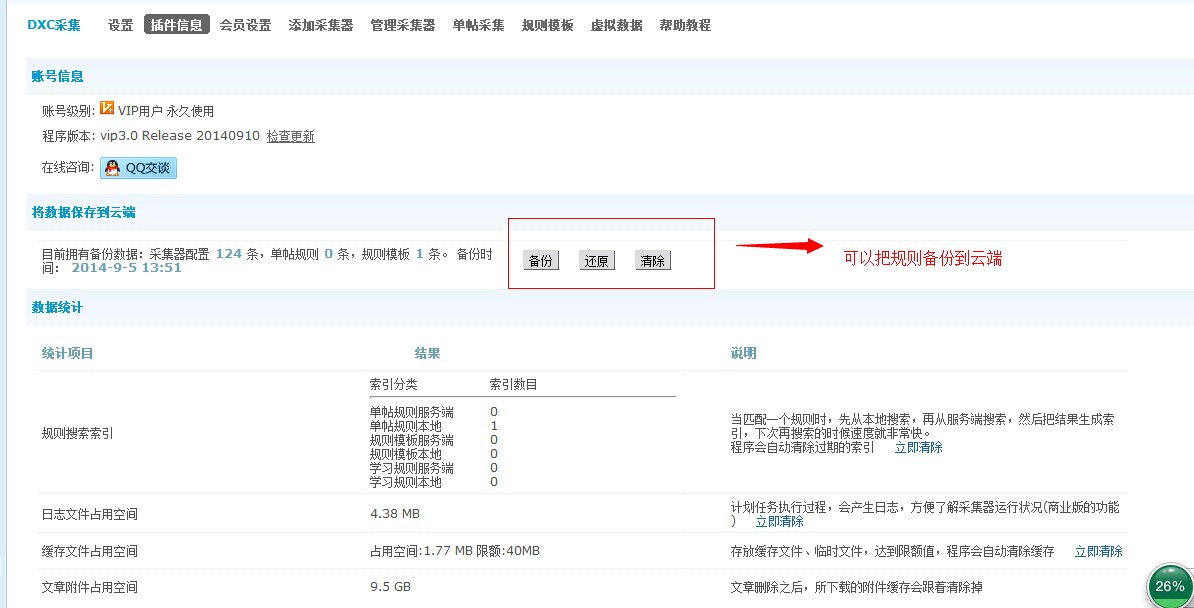Image resolution: width=1194 pixels, height=608 pixels.
Task: Click the 备份 button
Action: 541,261
